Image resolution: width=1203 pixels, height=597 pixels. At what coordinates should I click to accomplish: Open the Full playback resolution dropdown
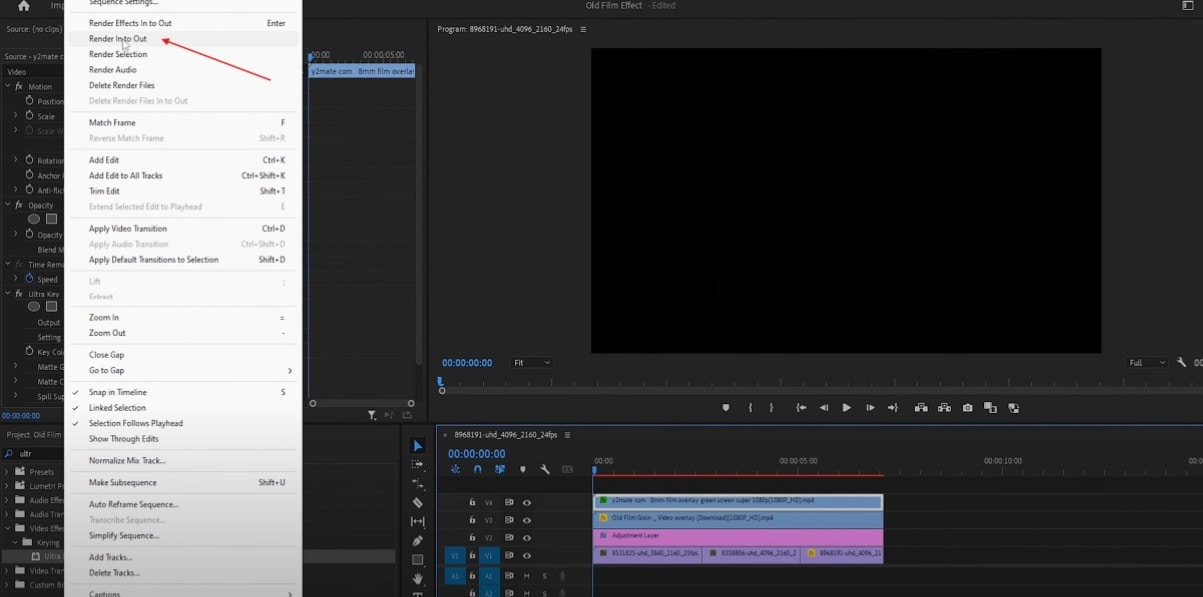click(1145, 362)
